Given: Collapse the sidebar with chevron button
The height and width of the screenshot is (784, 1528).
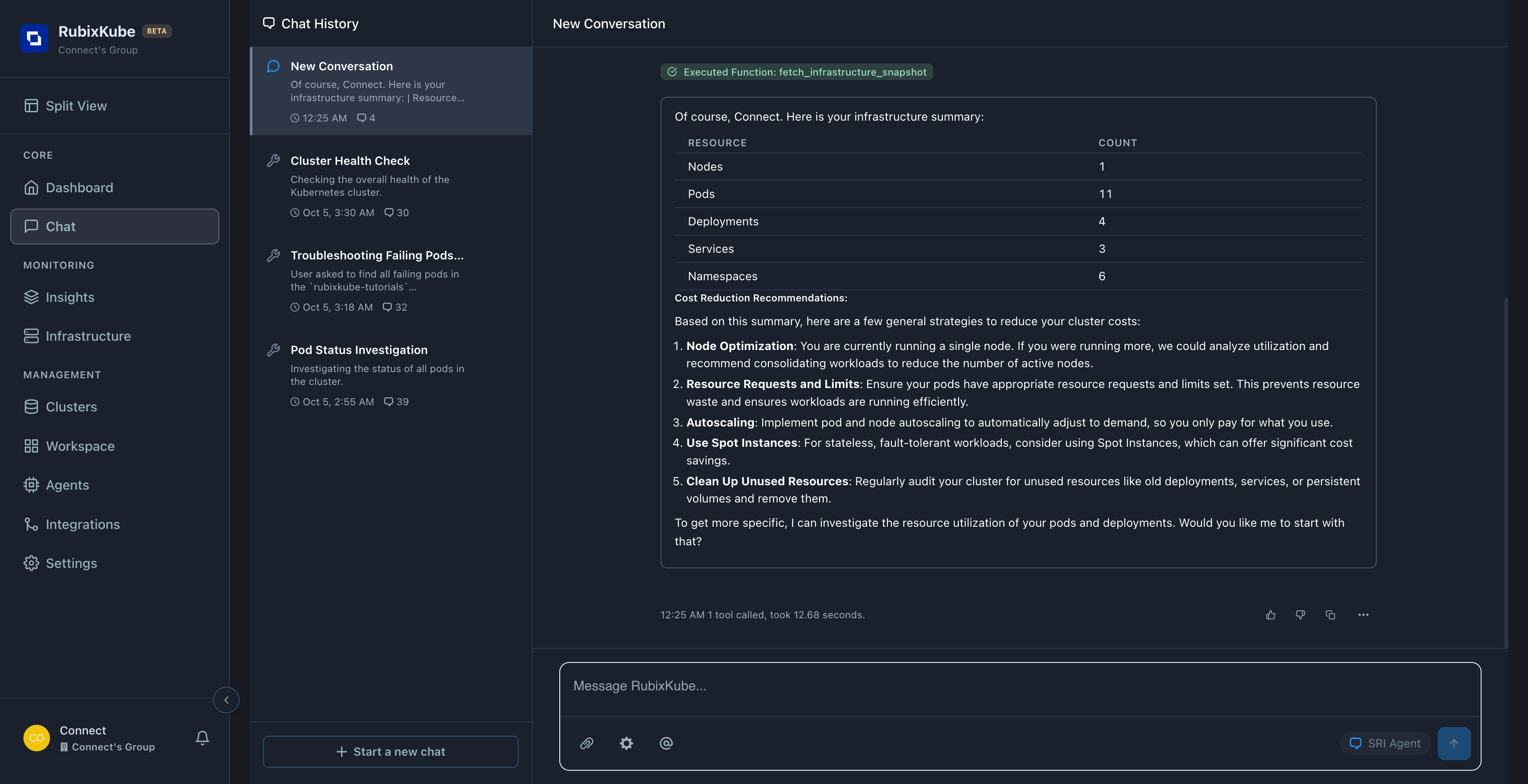Looking at the screenshot, I should [x=226, y=700].
